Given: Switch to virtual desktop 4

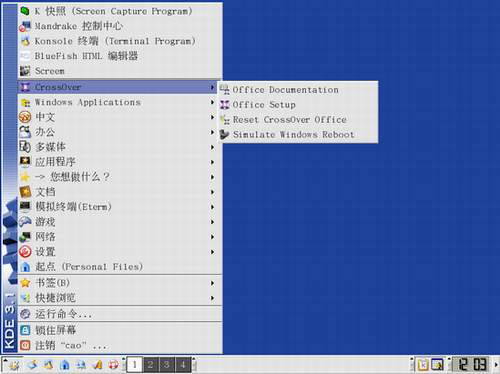Looking at the screenshot, I should (x=183, y=365).
